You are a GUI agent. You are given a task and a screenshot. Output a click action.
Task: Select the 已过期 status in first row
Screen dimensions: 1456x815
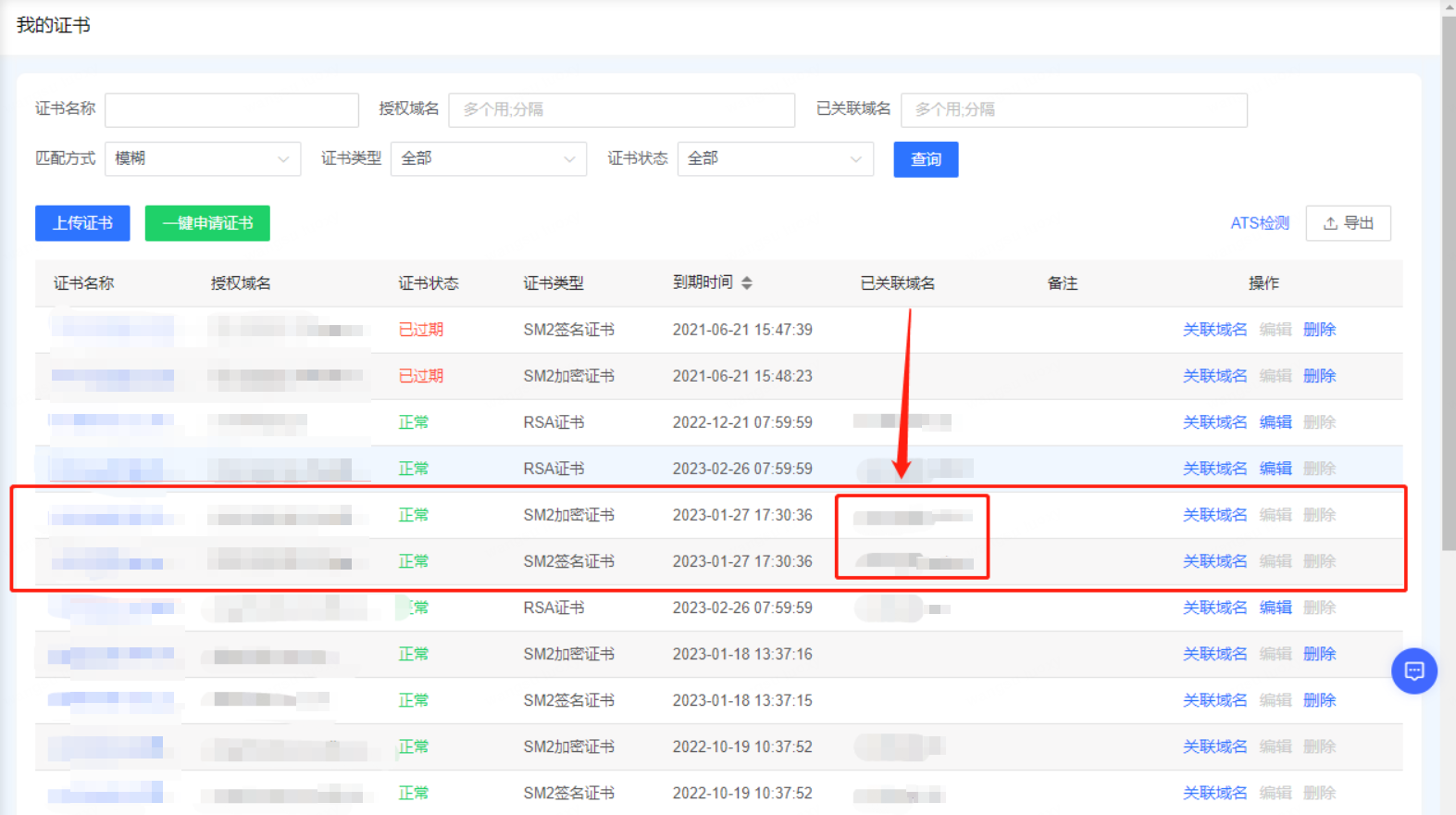421,330
